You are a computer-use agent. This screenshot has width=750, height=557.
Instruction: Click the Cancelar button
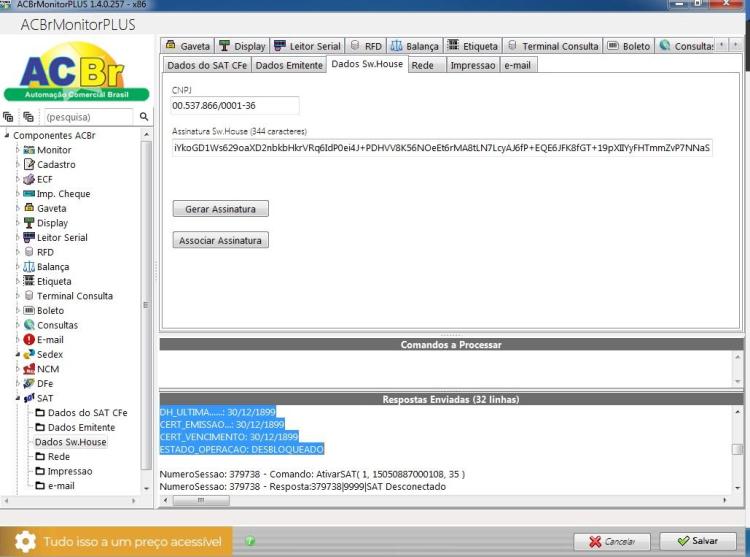pyautogui.click(x=612, y=542)
